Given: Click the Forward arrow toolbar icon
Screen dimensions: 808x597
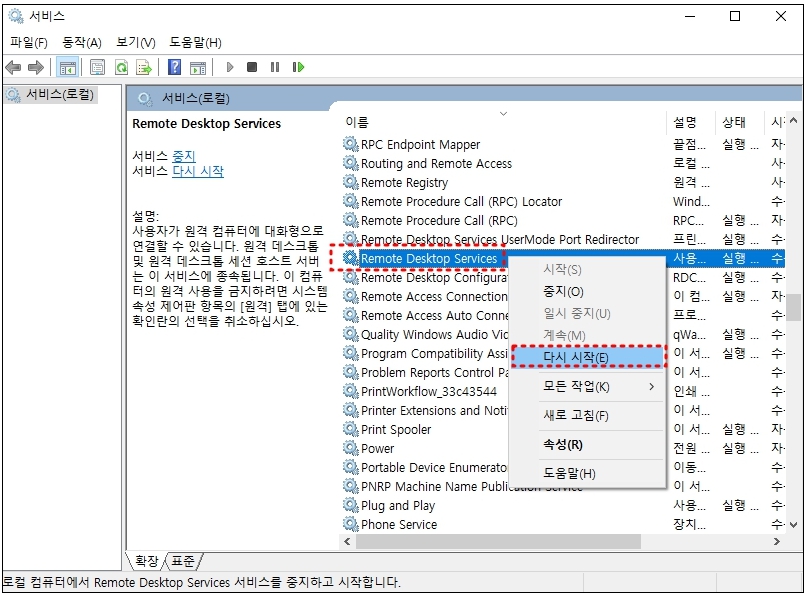Looking at the screenshot, I should [36, 67].
